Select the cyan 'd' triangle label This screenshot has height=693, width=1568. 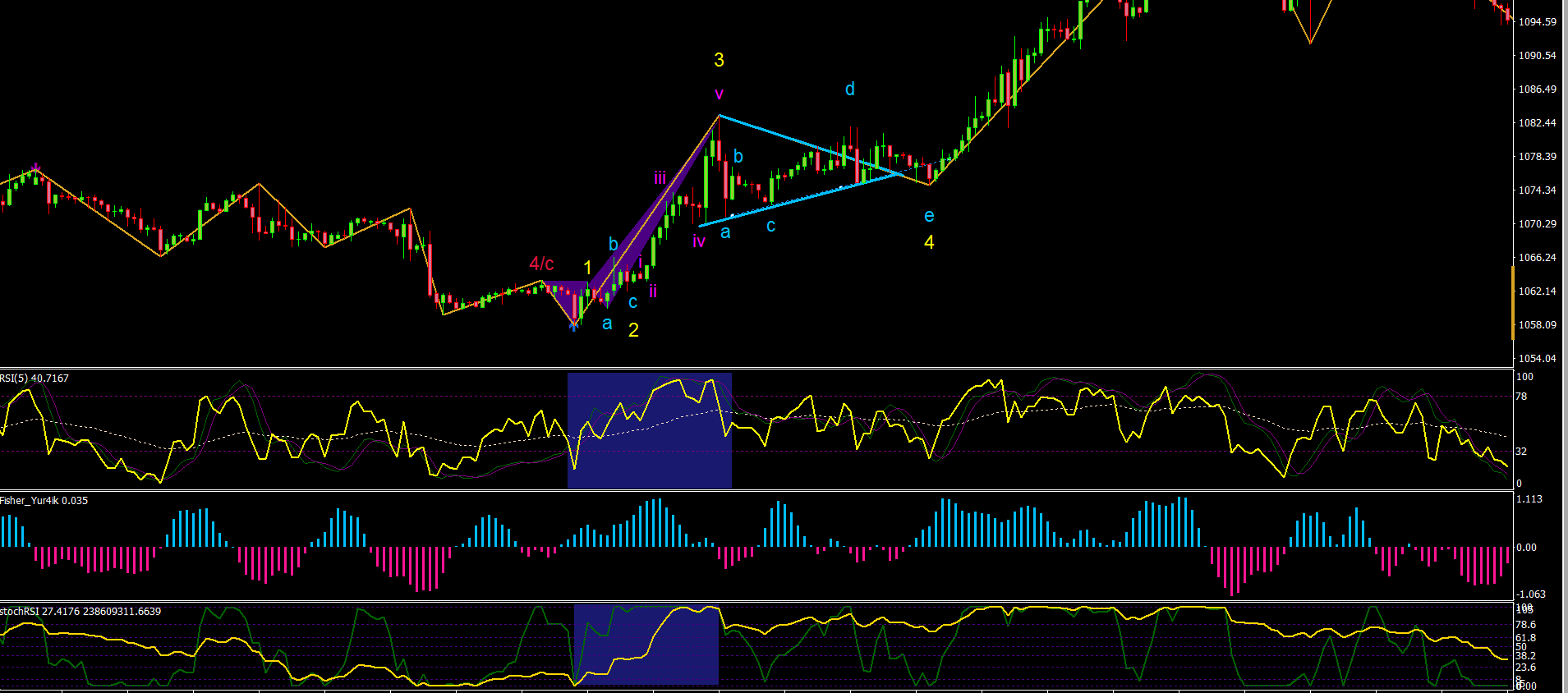click(x=850, y=89)
